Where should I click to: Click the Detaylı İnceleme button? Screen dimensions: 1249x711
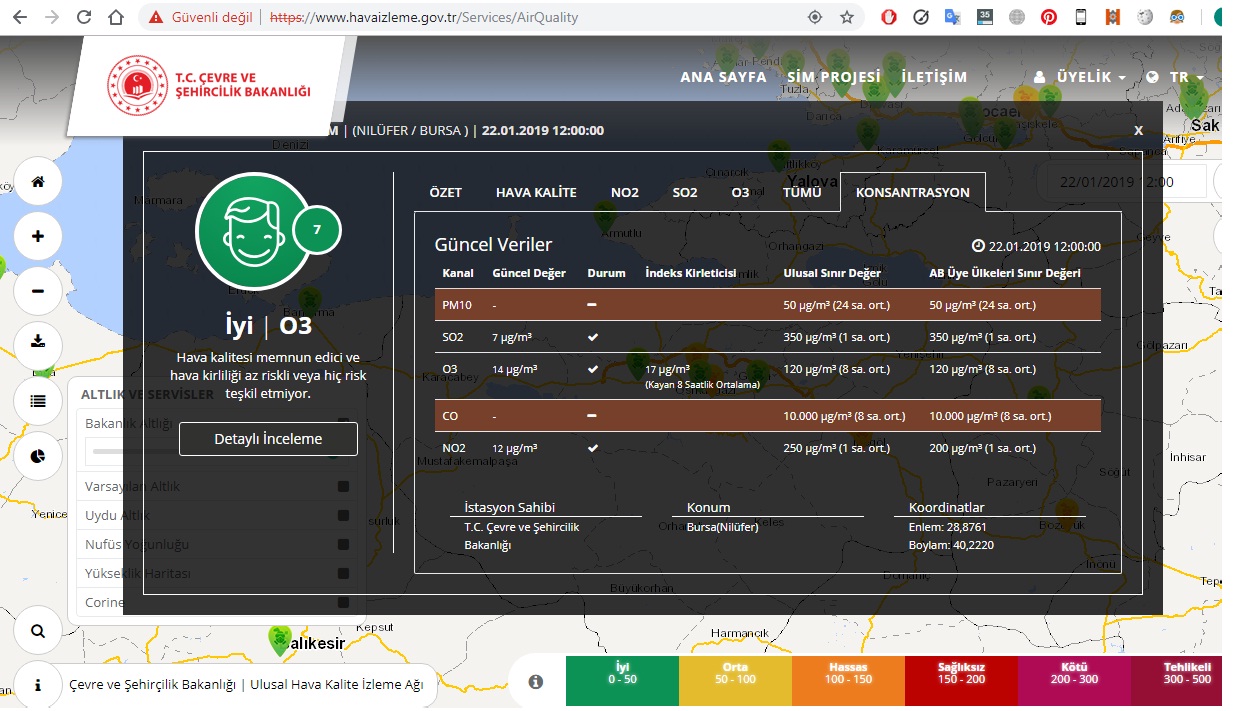pos(268,439)
